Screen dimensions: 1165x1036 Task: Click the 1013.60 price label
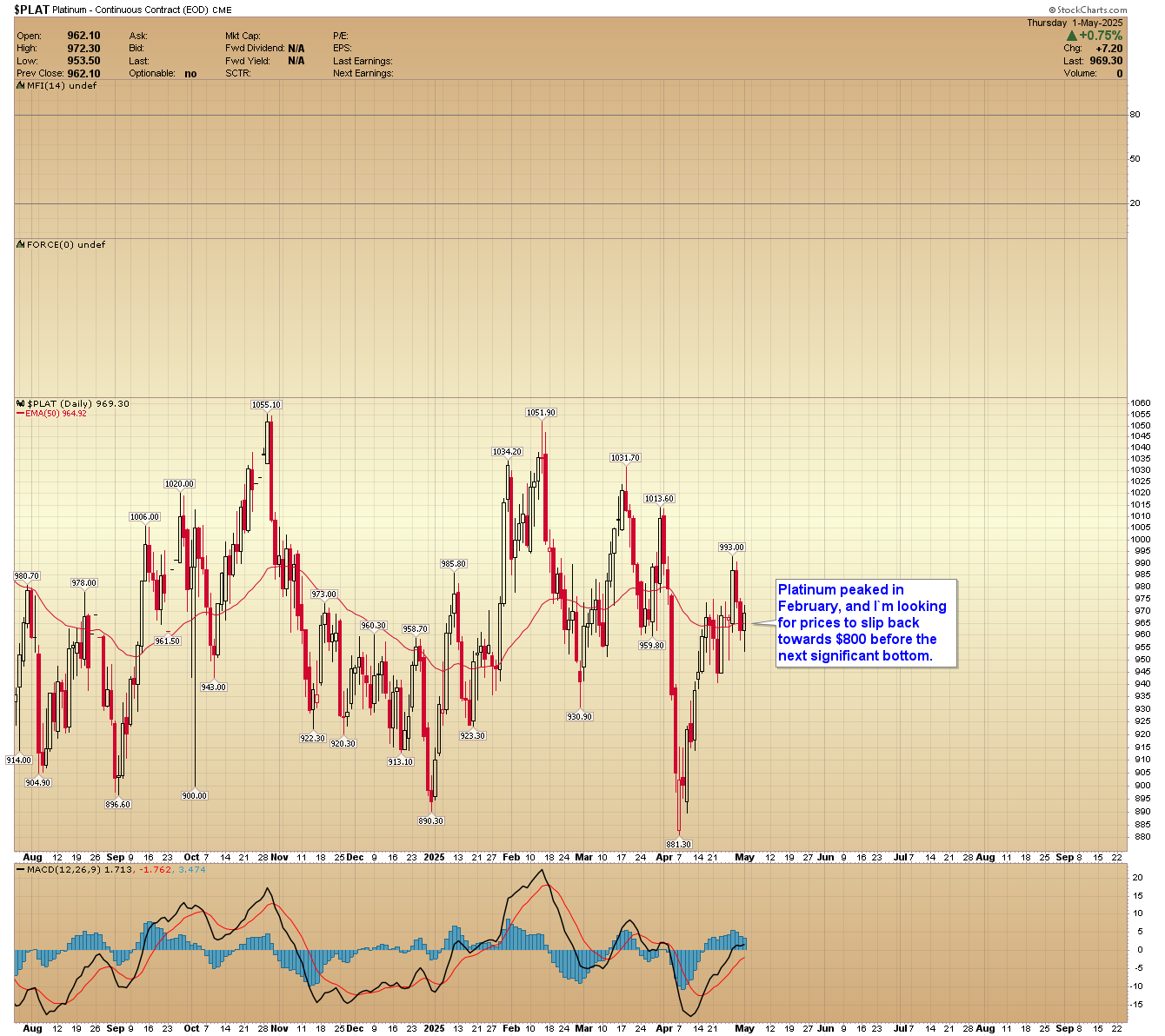[659, 499]
